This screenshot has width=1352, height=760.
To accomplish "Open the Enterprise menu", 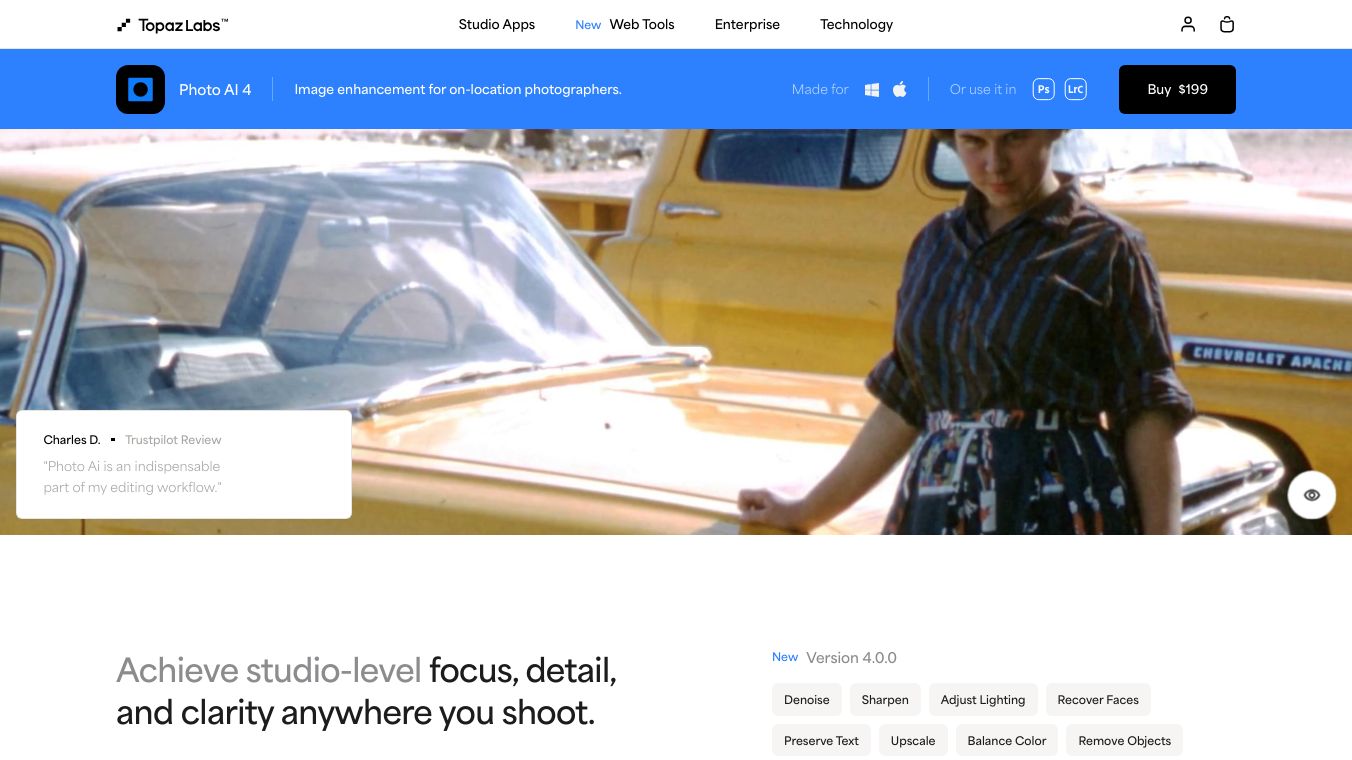I will pos(747,24).
